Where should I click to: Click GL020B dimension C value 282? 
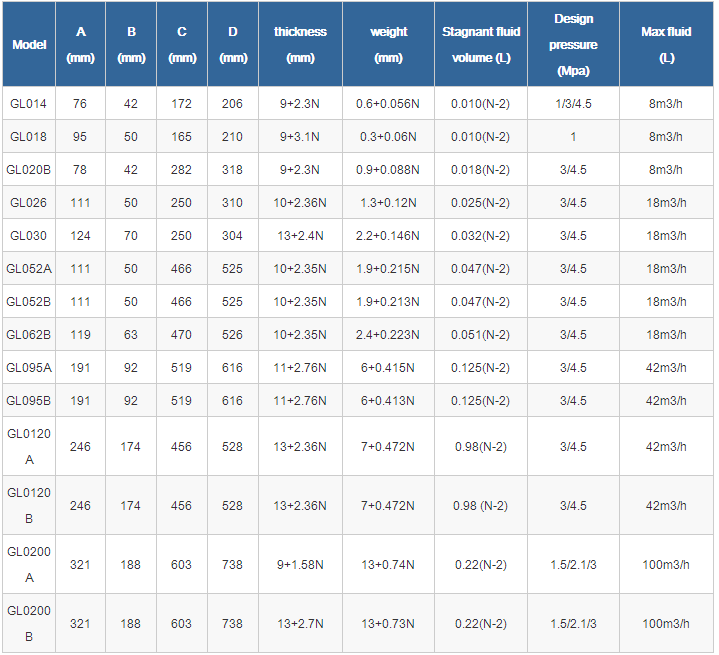click(x=182, y=170)
